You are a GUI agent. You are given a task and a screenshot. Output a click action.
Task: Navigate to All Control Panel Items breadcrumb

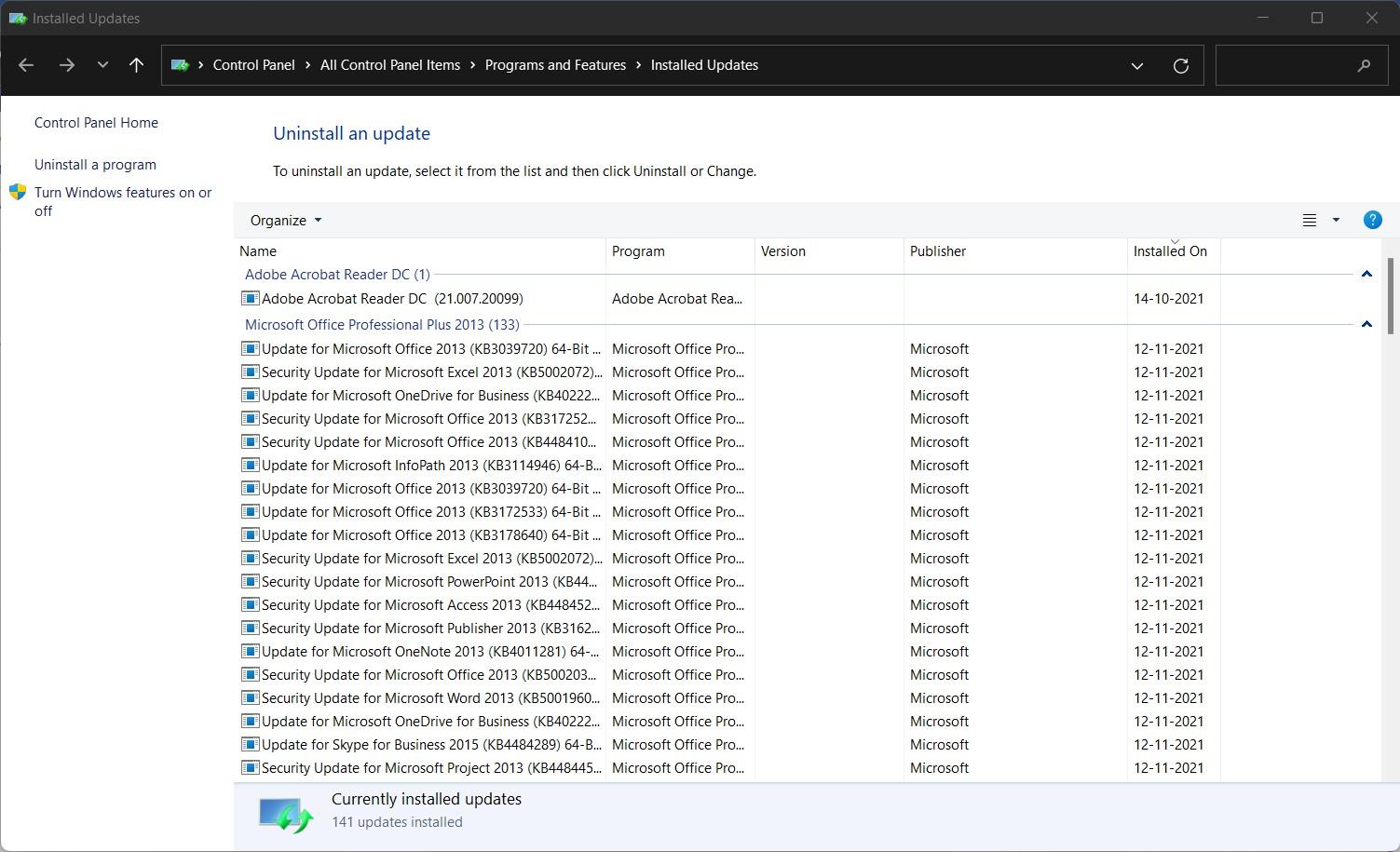389,64
